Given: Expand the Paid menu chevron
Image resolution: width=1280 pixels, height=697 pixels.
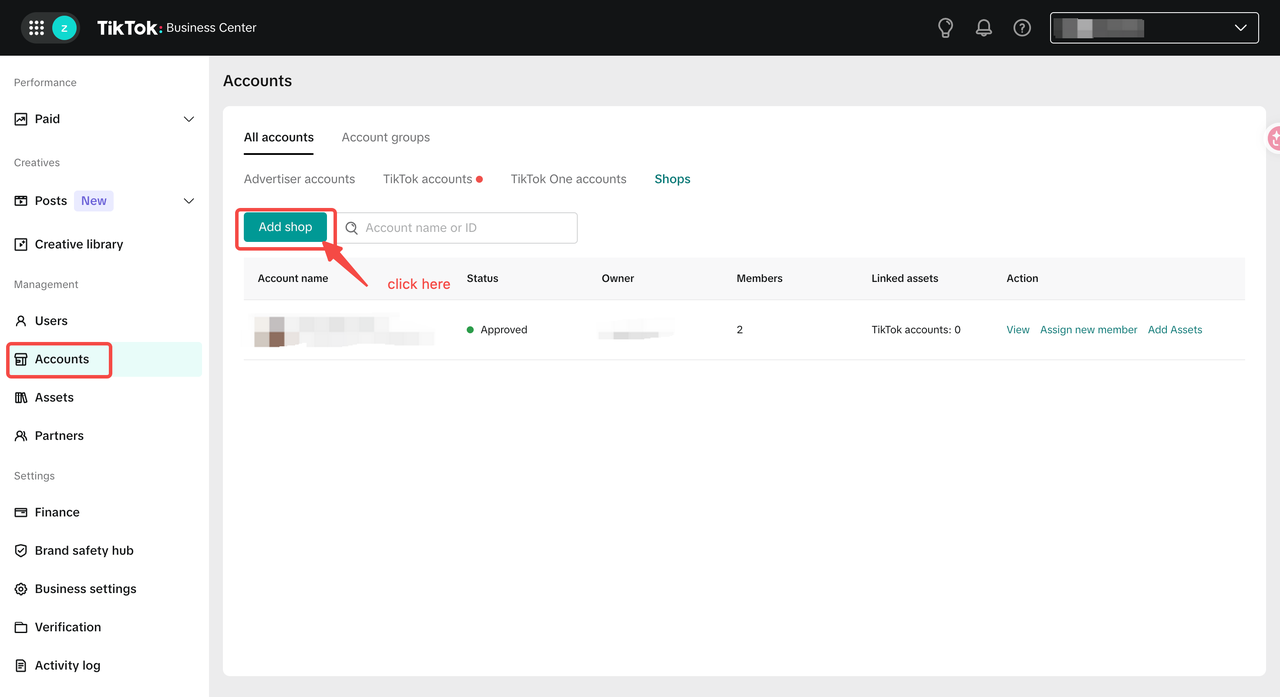Looking at the screenshot, I should point(189,119).
